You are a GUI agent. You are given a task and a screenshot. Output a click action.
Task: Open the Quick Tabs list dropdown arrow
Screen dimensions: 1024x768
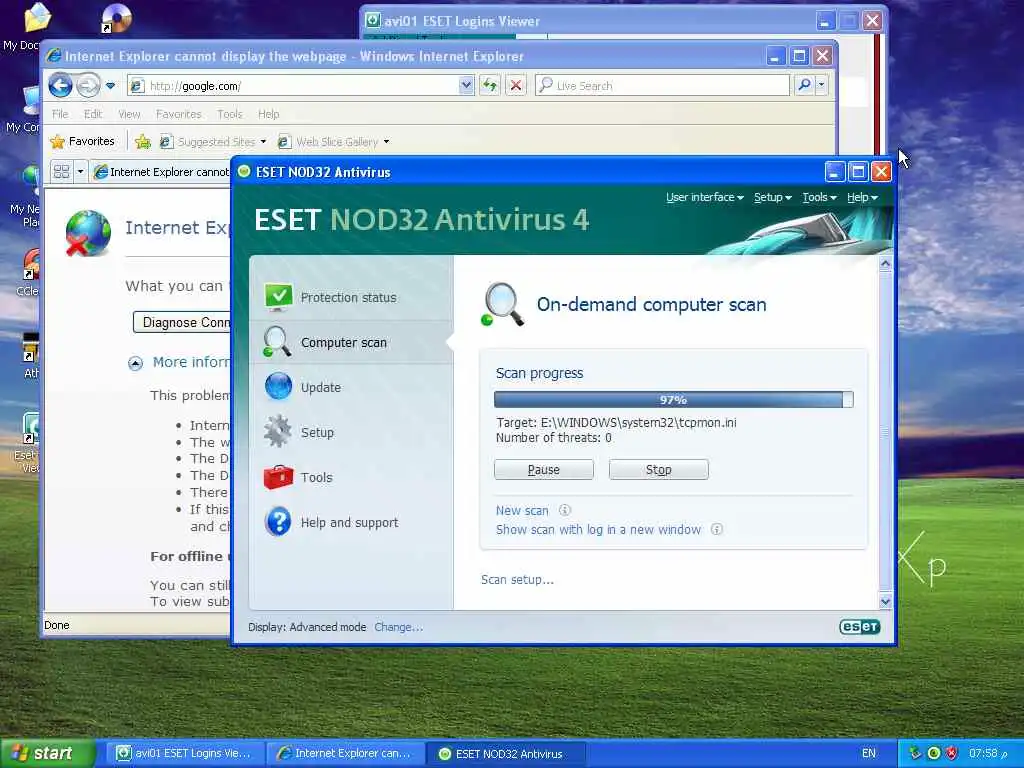point(80,172)
